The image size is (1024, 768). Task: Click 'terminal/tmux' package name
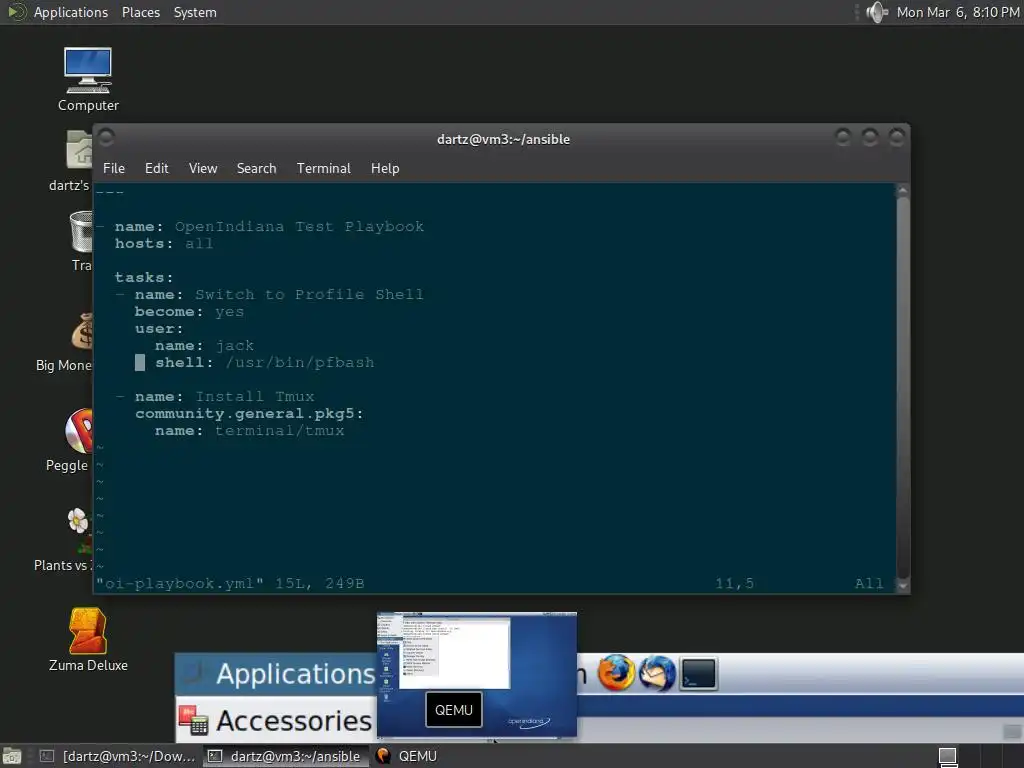[280, 430]
